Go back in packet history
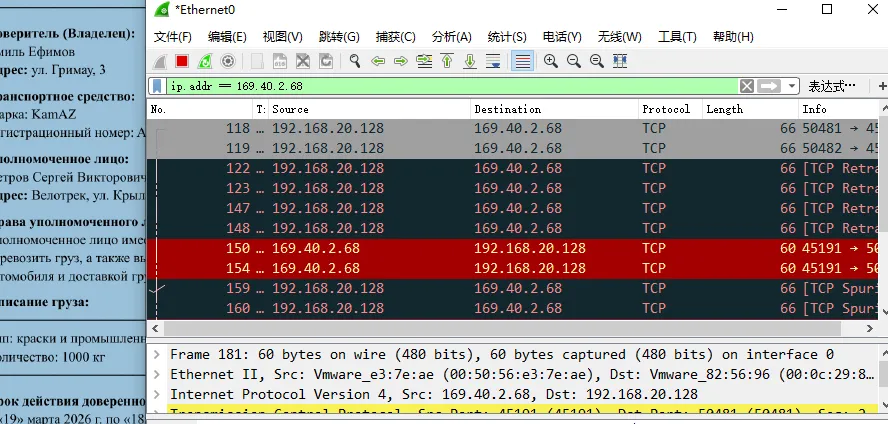The height and width of the screenshot is (424, 888). click(x=378, y=61)
